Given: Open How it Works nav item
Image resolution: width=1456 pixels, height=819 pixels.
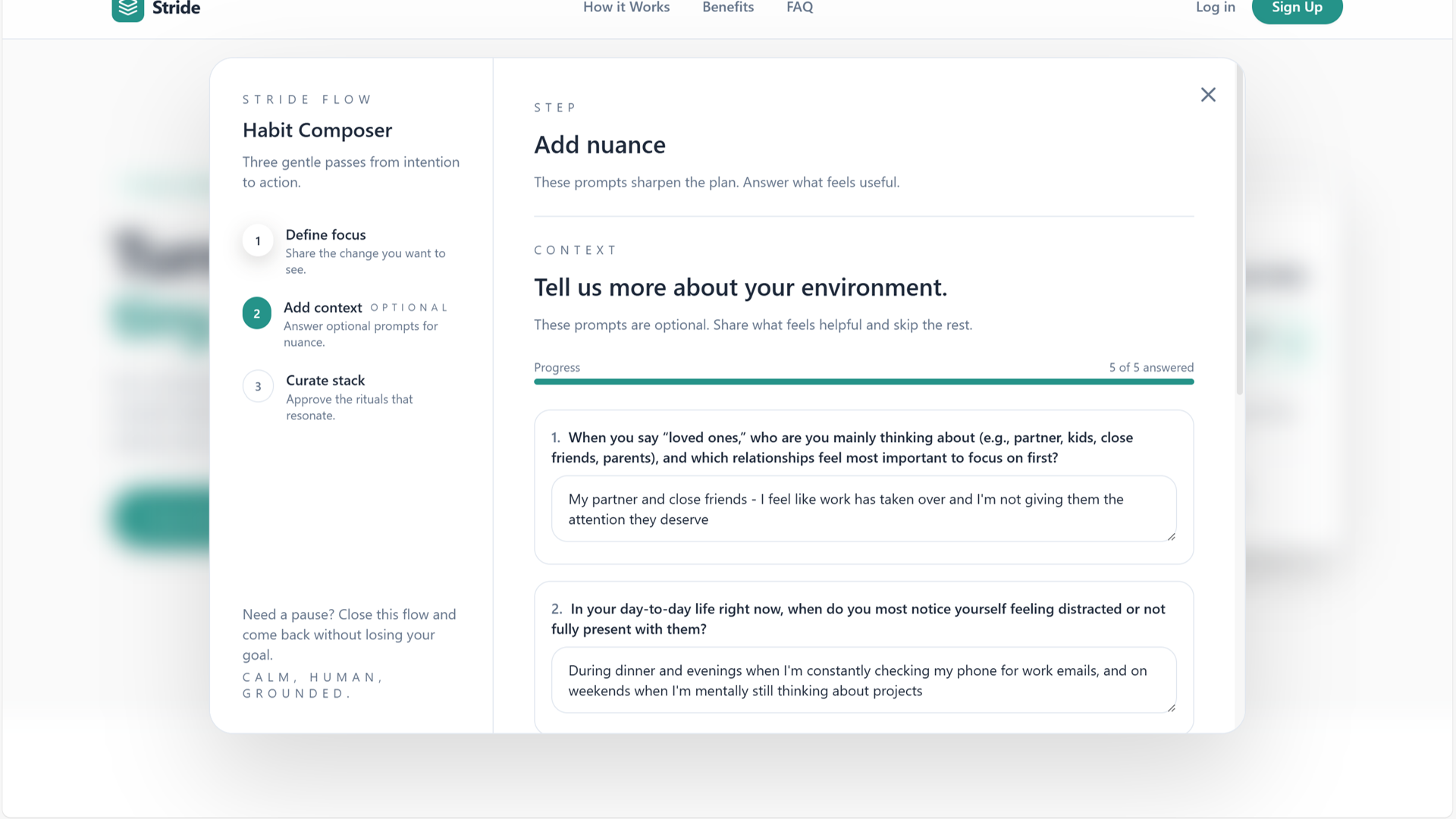Looking at the screenshot, I should 626,8.
